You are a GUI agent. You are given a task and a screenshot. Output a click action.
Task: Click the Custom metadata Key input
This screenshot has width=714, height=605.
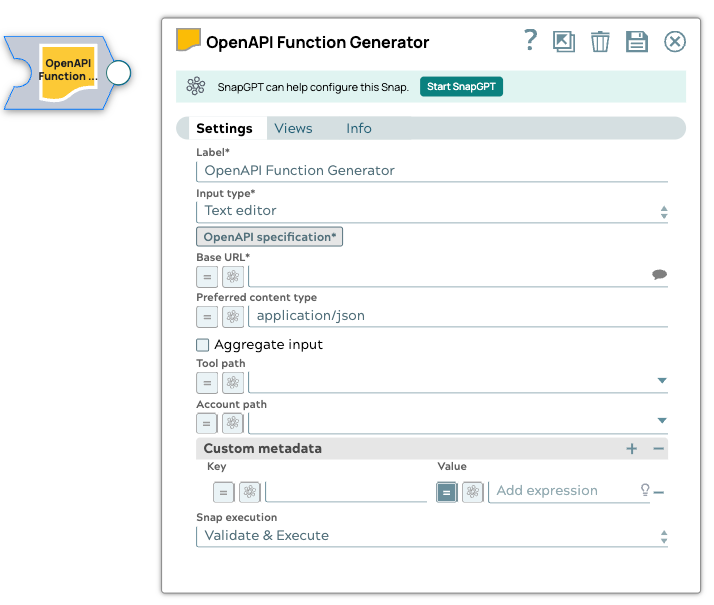tap(346, 492)
